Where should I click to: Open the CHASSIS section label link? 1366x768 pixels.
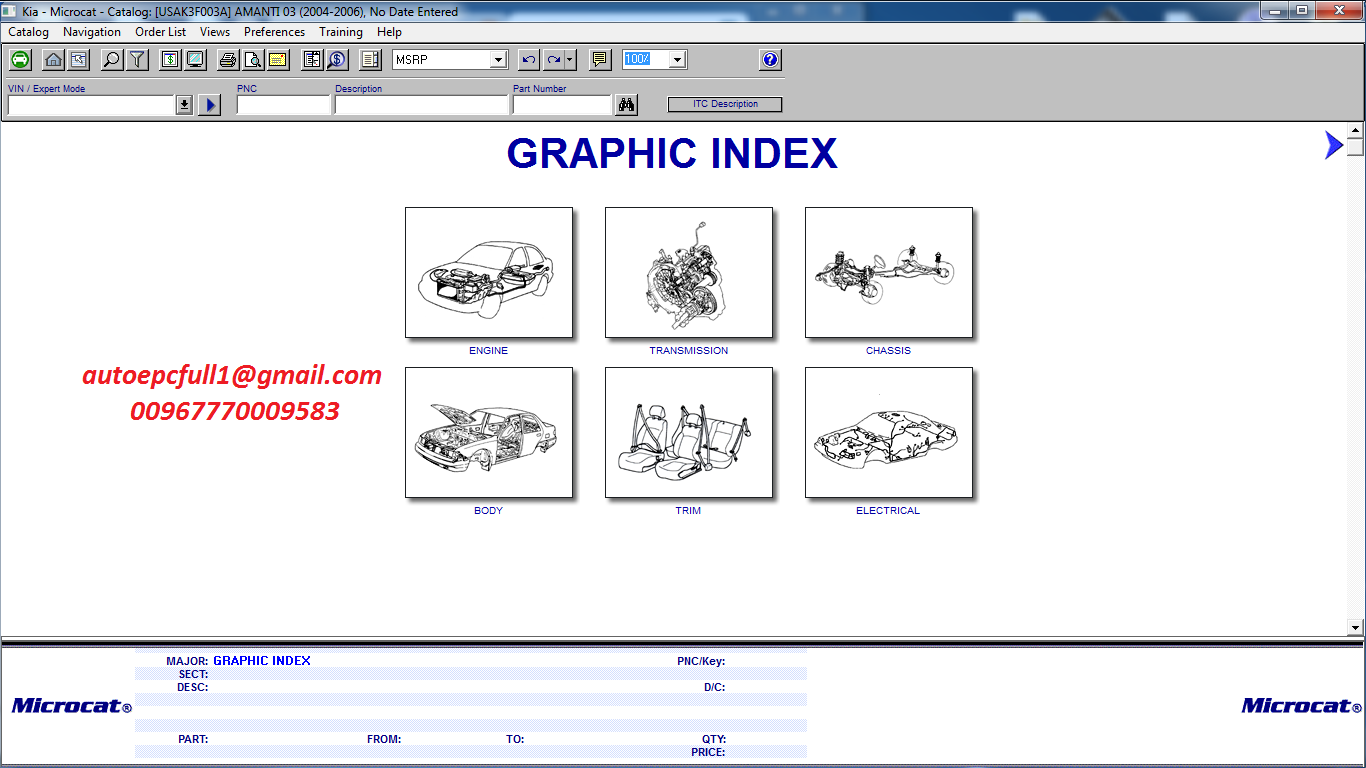point(889,351)
